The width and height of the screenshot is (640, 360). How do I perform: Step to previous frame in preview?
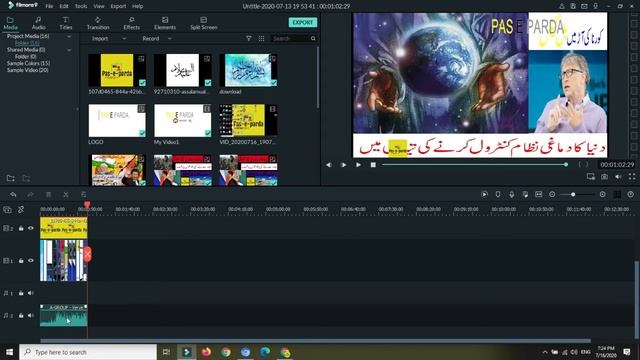click(x=329, y=164)
